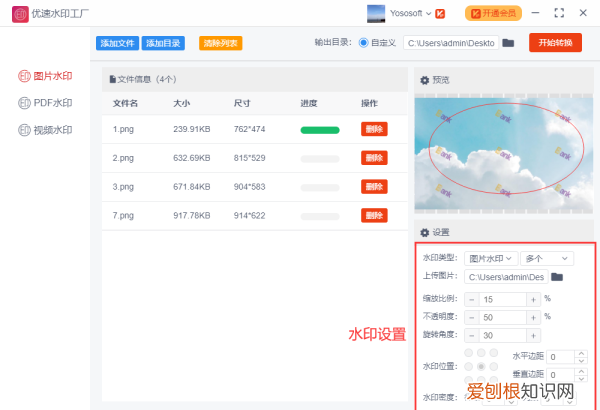Image resolution: width=600 pixels, height=410 pixels.
Task: Switch to 图片水印 in the sidebar
Action: (x=45, y=76)
